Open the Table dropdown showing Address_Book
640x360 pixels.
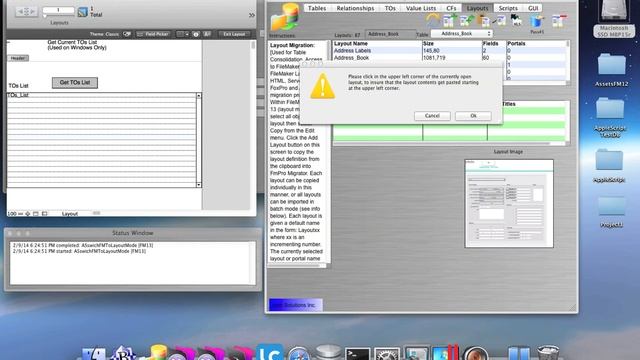(x=461, y=33)
